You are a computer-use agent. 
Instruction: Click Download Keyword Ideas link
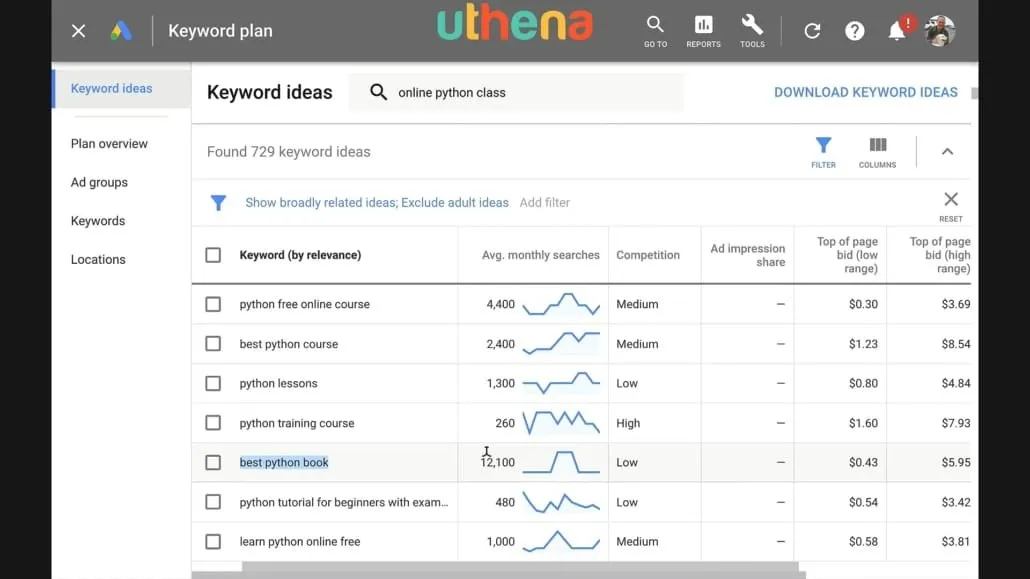point(866,93)
